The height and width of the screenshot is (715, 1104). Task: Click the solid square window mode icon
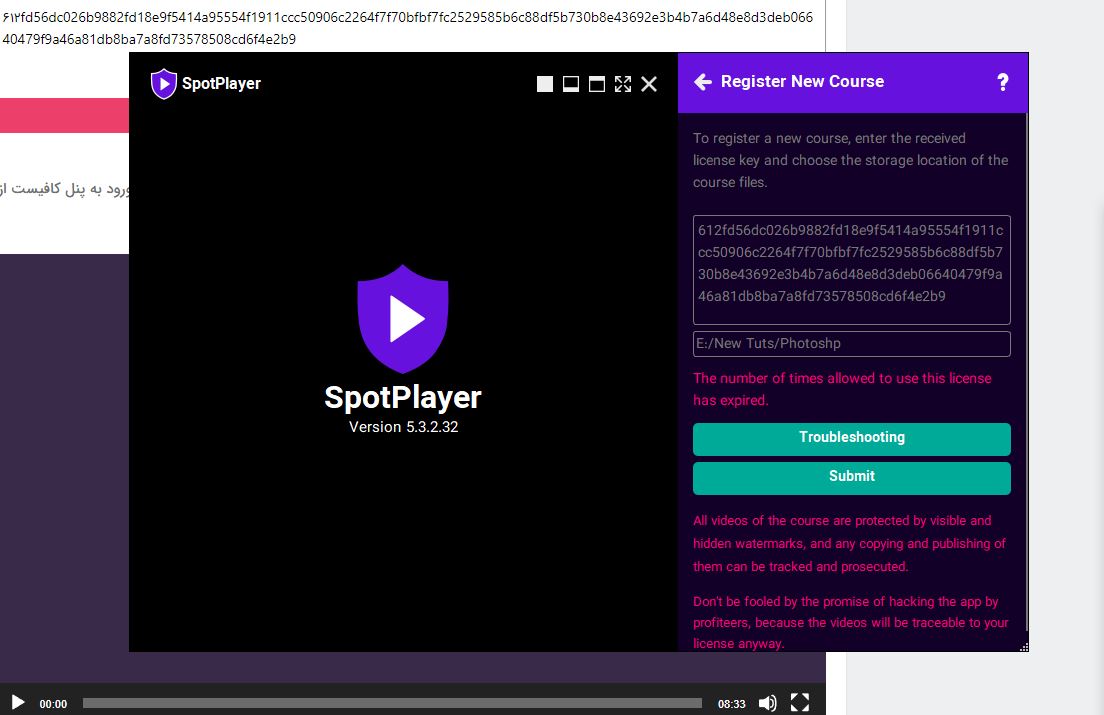[545, 84]
